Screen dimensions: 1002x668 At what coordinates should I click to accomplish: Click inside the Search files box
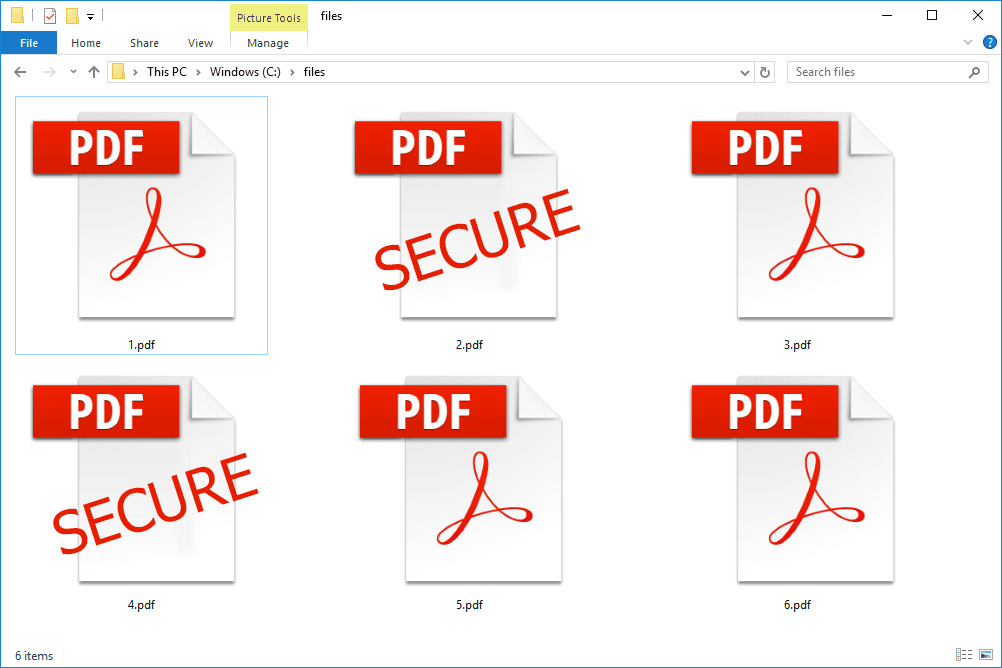pos(870,71)
